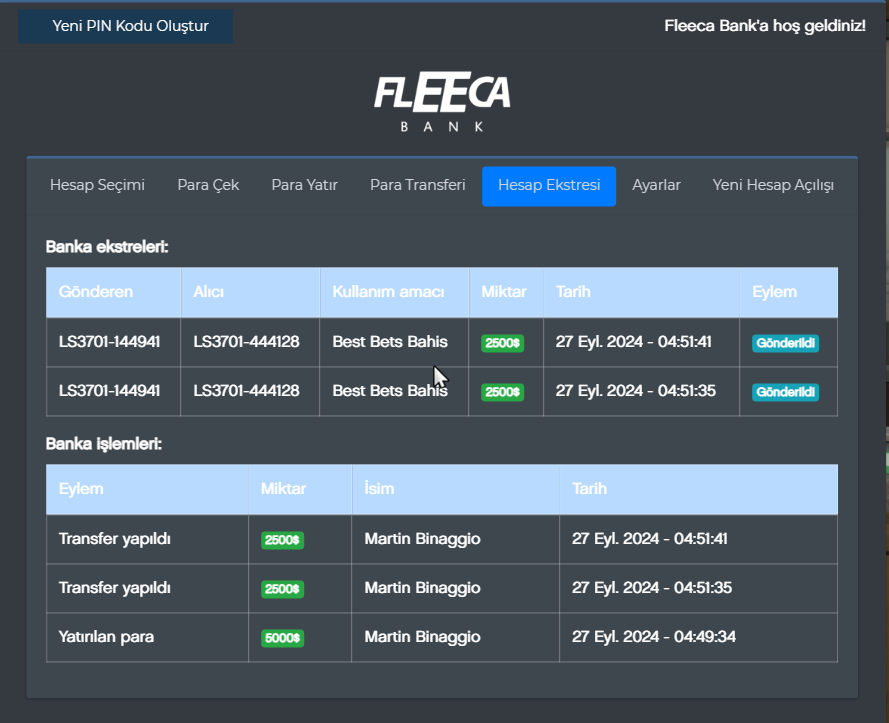The width and height of the screenshot is (889, 723).
Task: Click the Yeni PIN Kodu Oluştur button
Action: point(126,26)
